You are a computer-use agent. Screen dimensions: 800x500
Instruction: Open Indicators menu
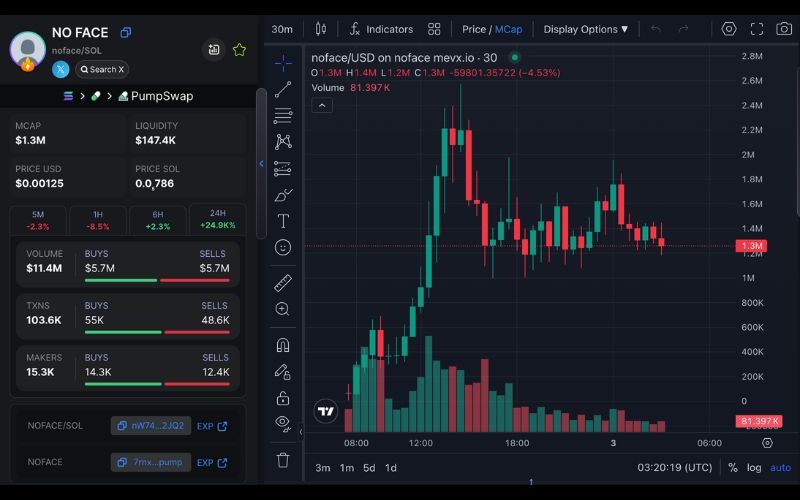(x=381, y=29)
